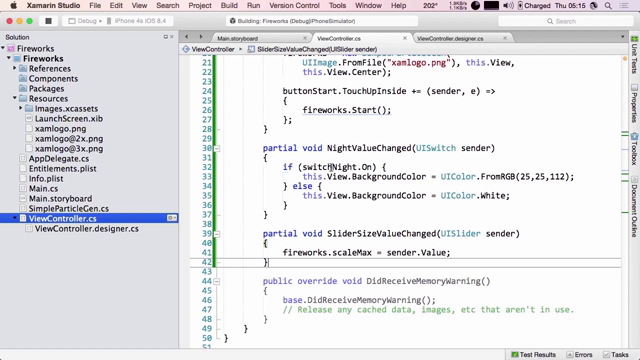
Task: Click the orange warning marker in scrollbar
Action: click(625, 59)
